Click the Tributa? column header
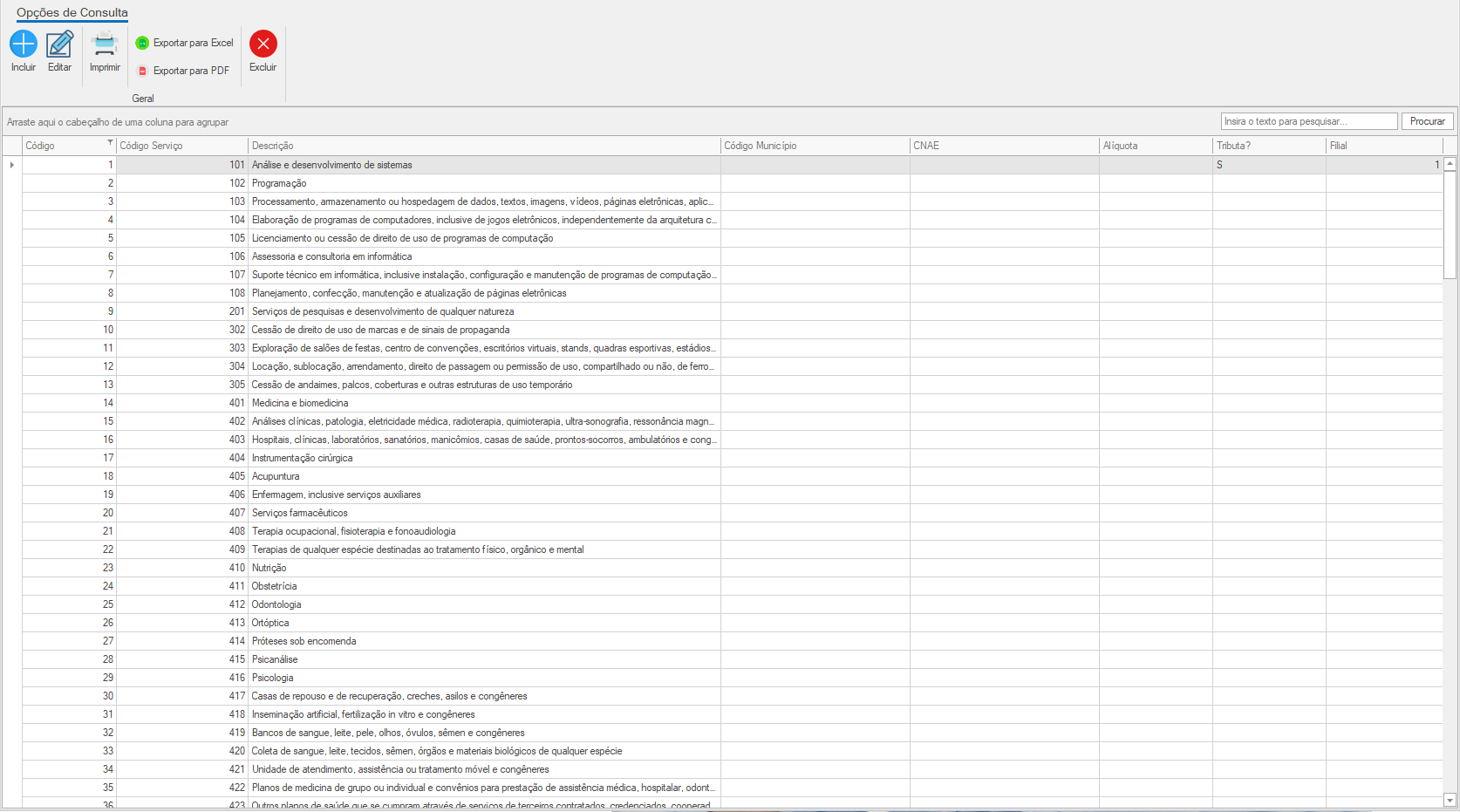This screenshot has width=1460, height=812. [1268, 146]
